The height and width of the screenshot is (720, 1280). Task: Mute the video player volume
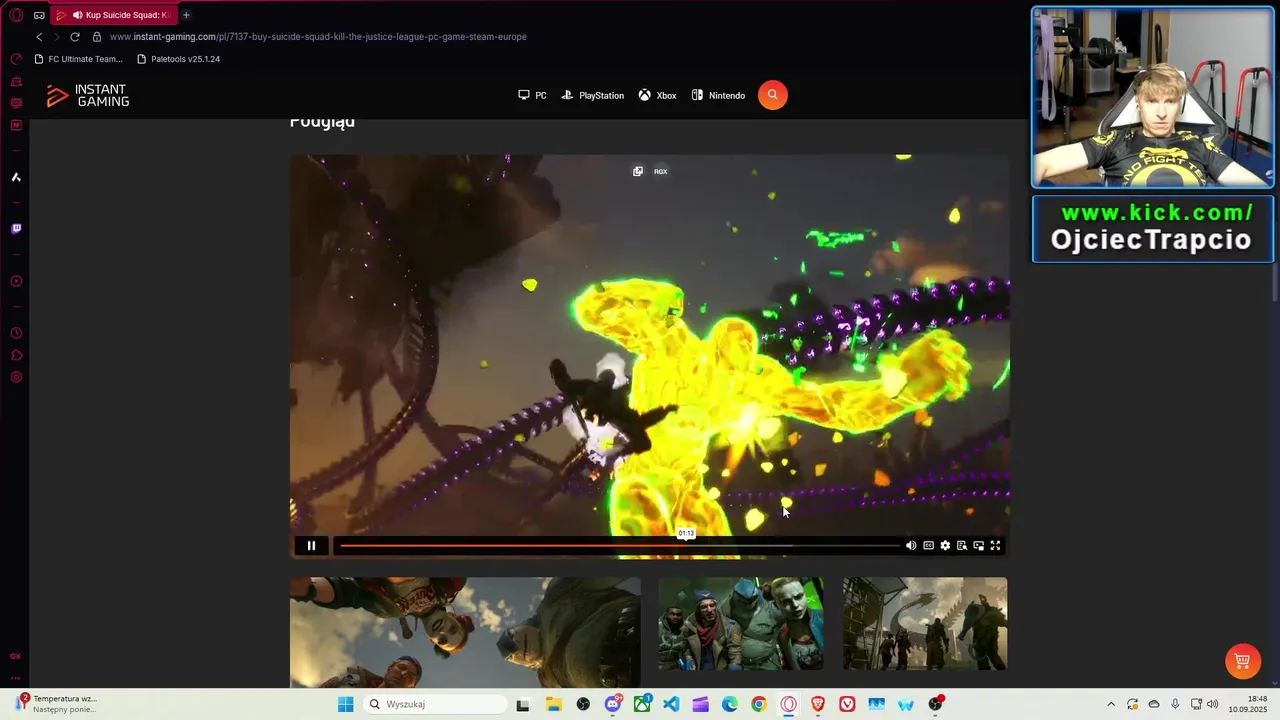(910, 545)
